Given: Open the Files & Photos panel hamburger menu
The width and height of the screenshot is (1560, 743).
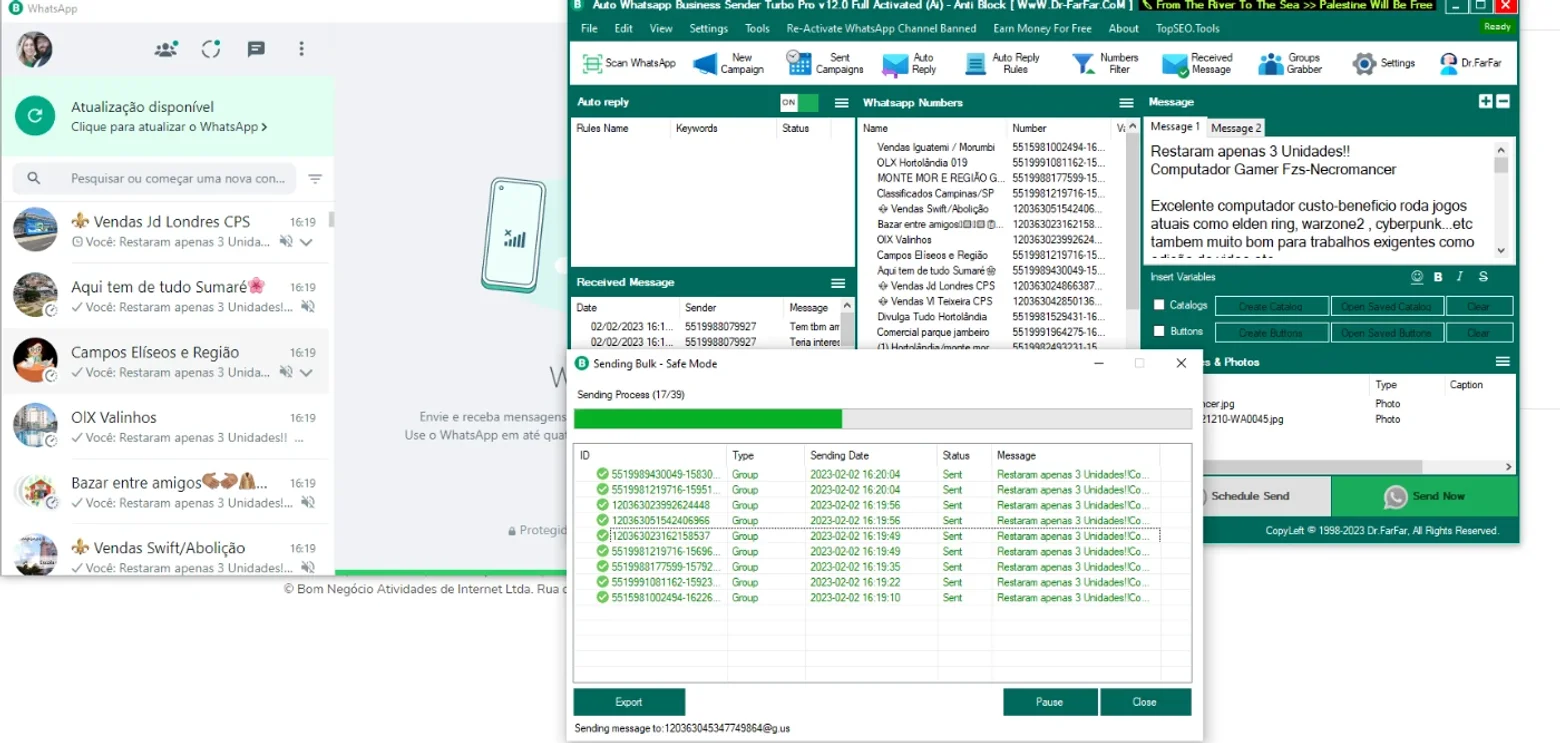Looking at the screenshot, I should pos(1503,361).
